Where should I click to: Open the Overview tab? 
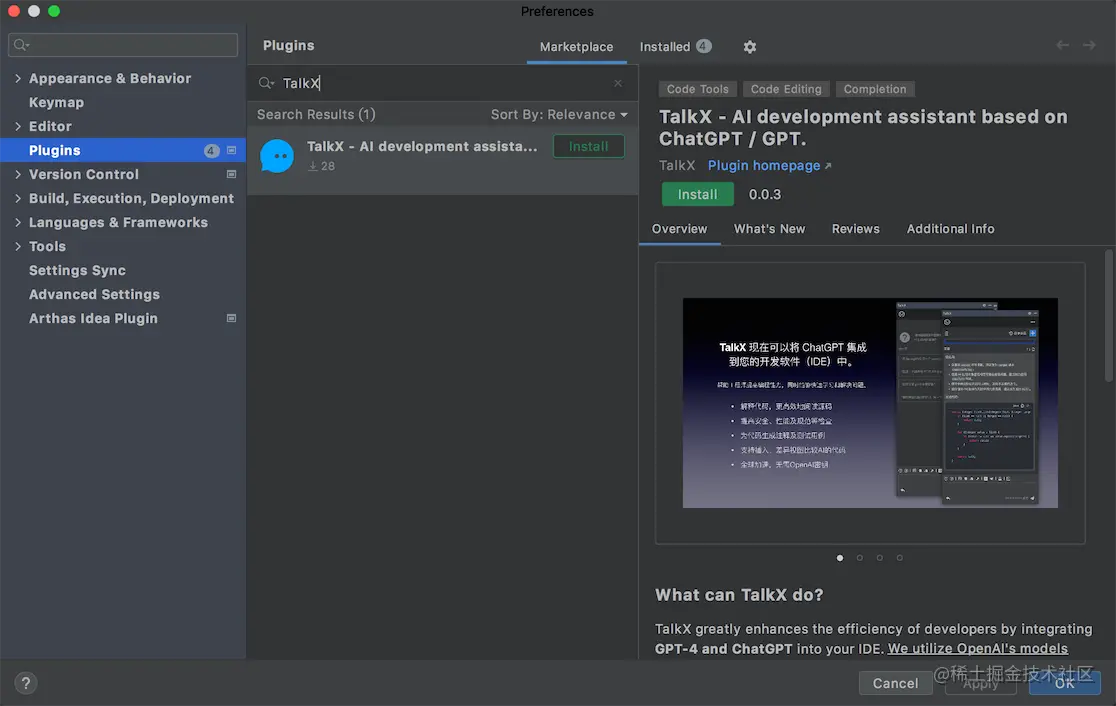tap(679, 228)
